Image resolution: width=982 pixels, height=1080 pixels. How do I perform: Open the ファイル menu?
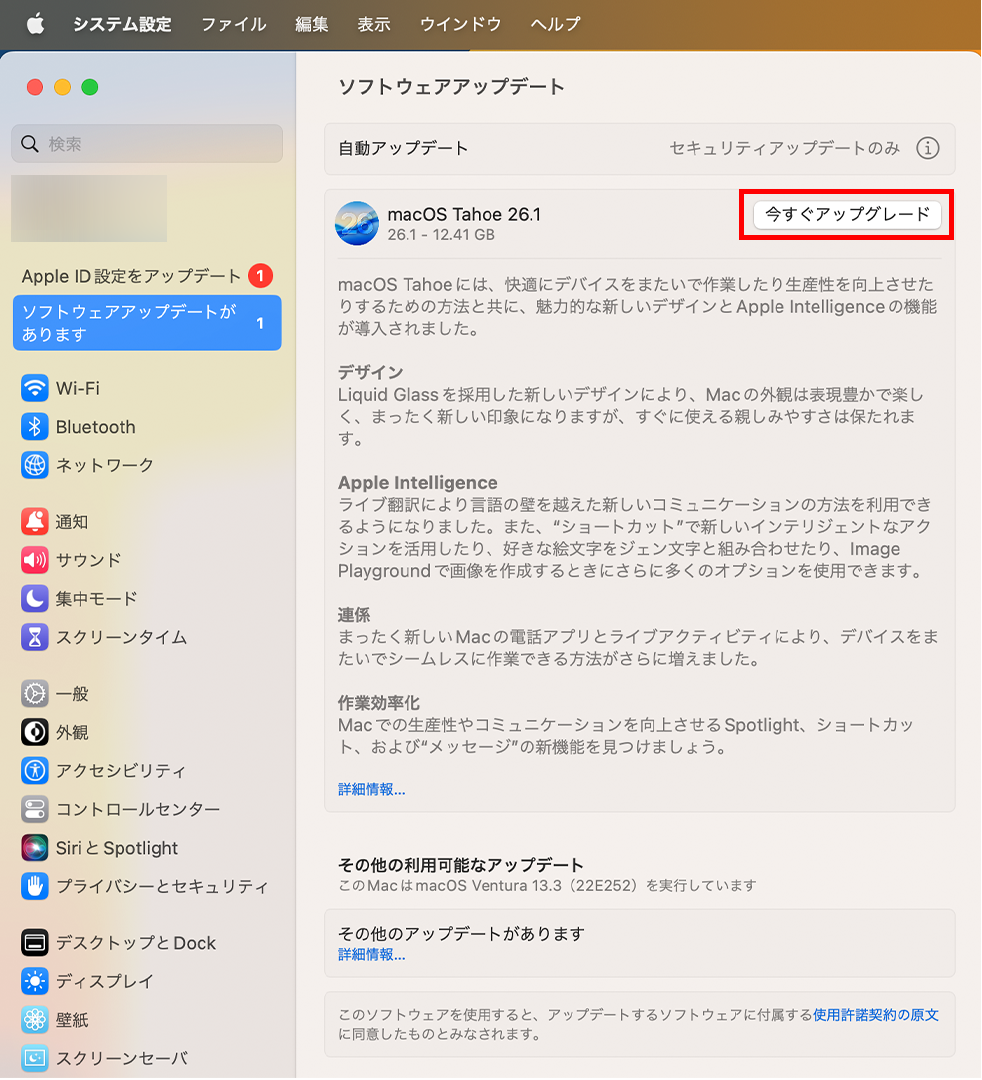[233, 24]
